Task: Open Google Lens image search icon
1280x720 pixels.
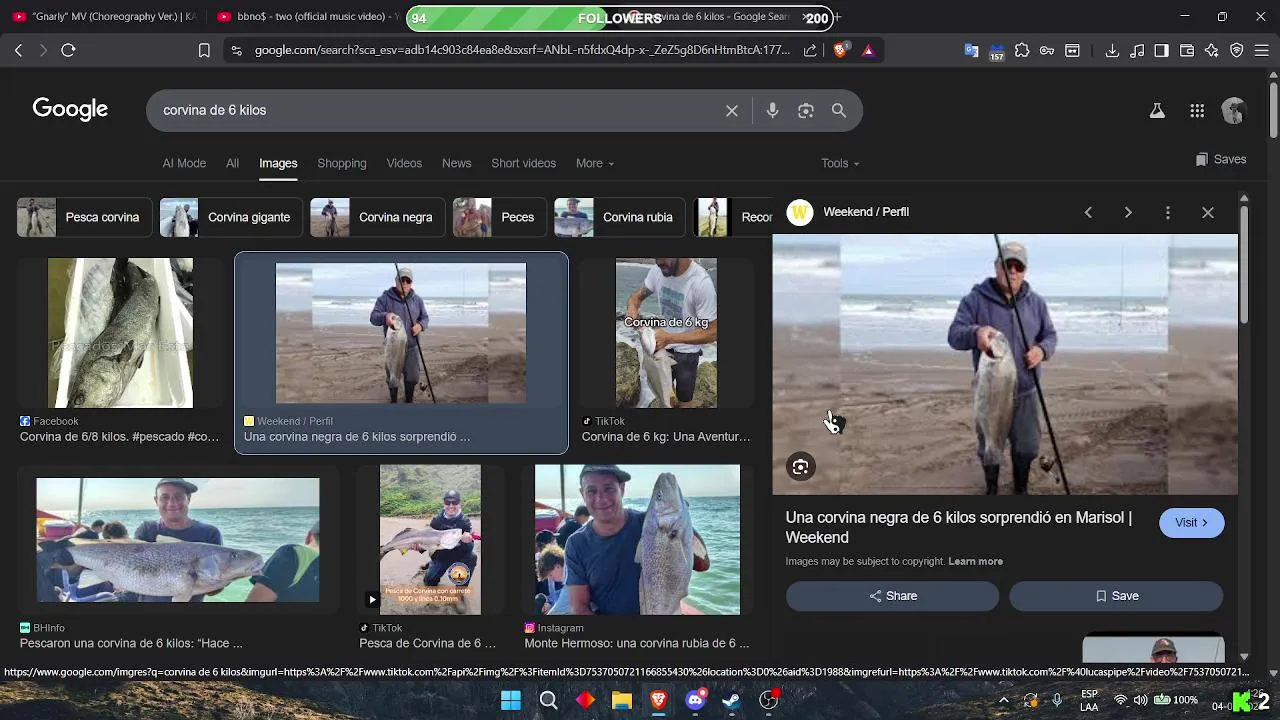Action: tap(806, 111)
